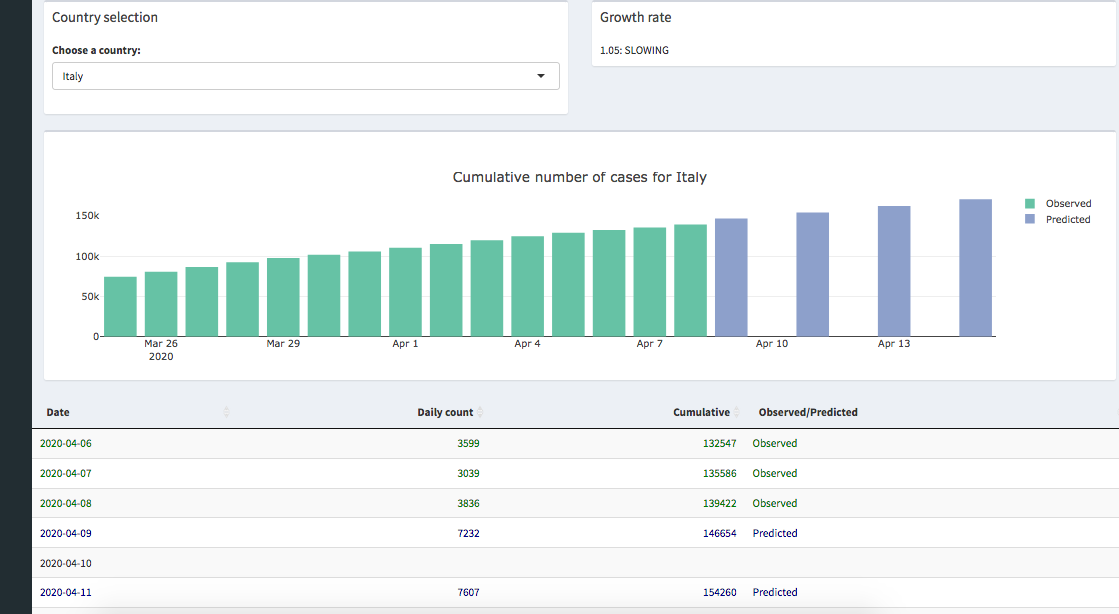Click the last blue predicted bar
The image size is (1119, 614).
[975, 268]
